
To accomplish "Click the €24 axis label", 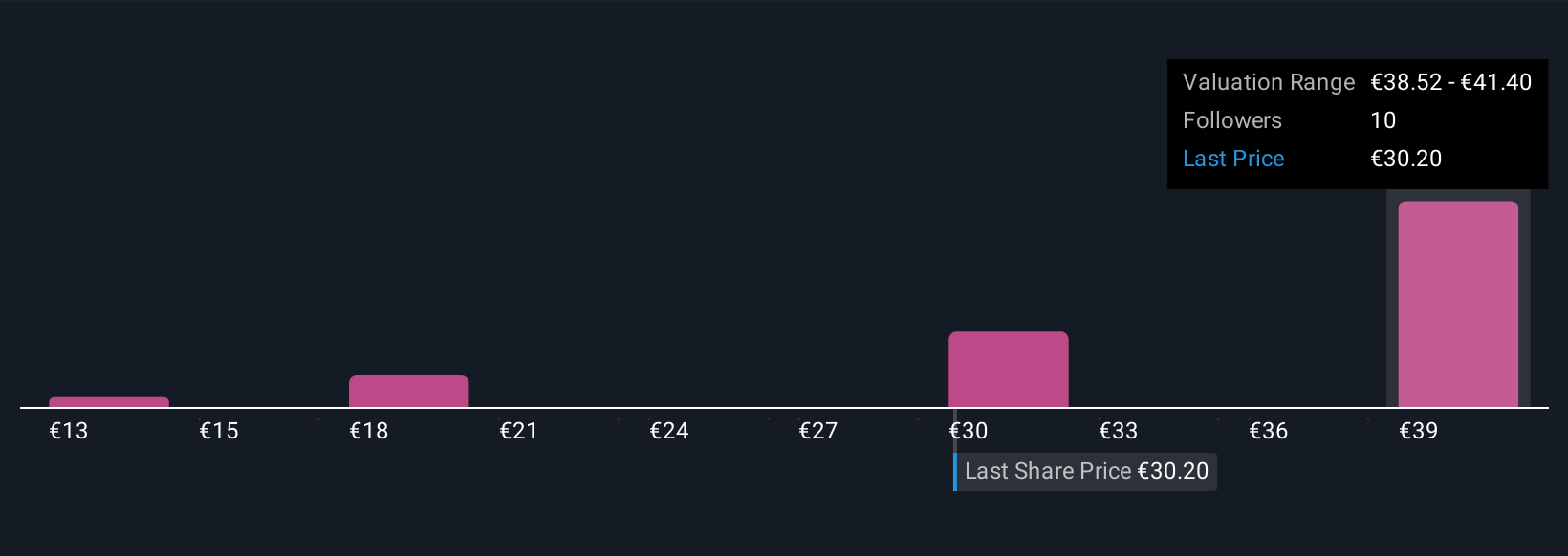I will 669,431.
